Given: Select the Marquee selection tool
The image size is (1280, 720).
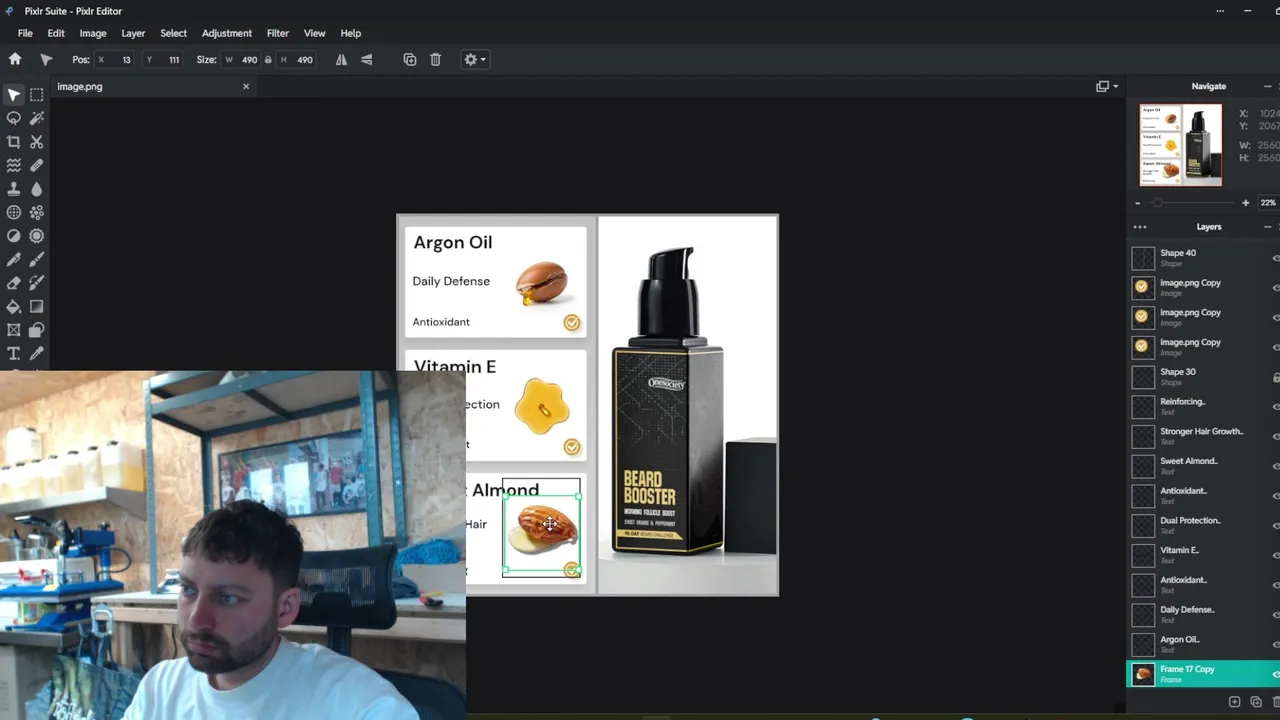Looking at the screenshot, I should click(x=37, y=95).
